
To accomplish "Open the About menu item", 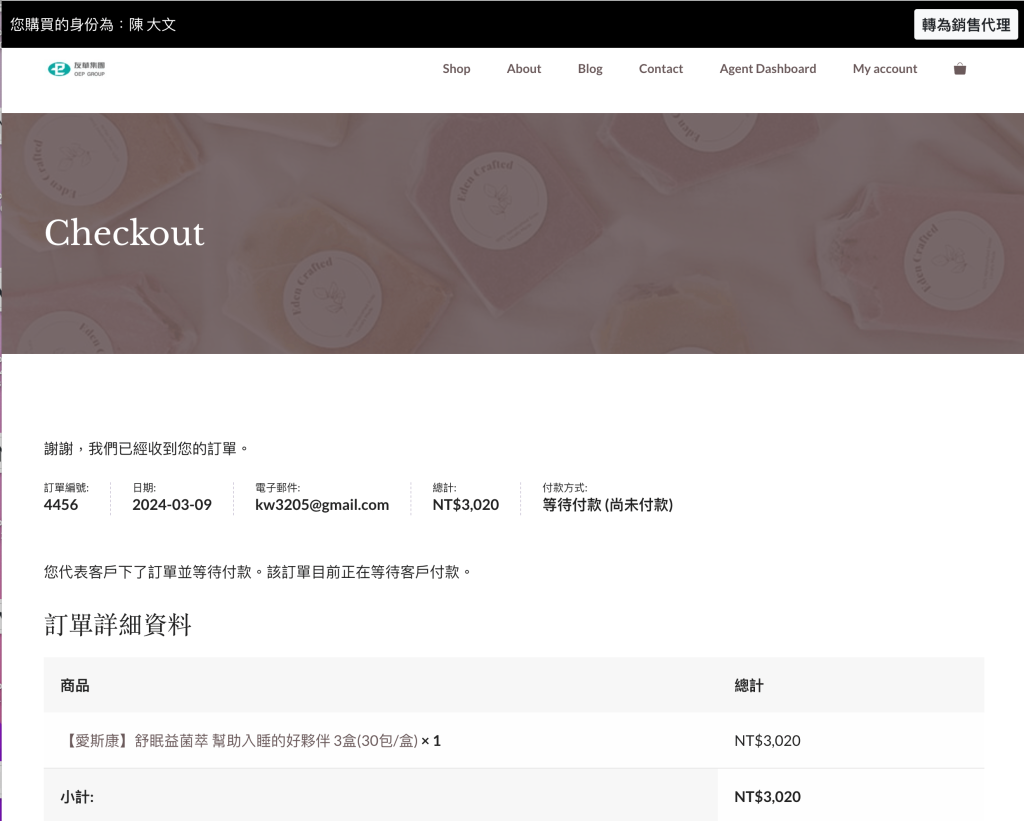I will pos(523,69).
